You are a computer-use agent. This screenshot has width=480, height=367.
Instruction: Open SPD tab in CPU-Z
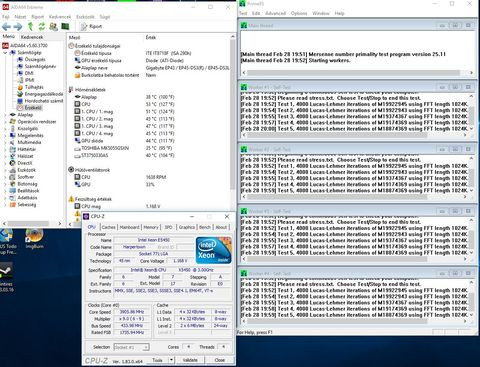[x=168, y=227]
